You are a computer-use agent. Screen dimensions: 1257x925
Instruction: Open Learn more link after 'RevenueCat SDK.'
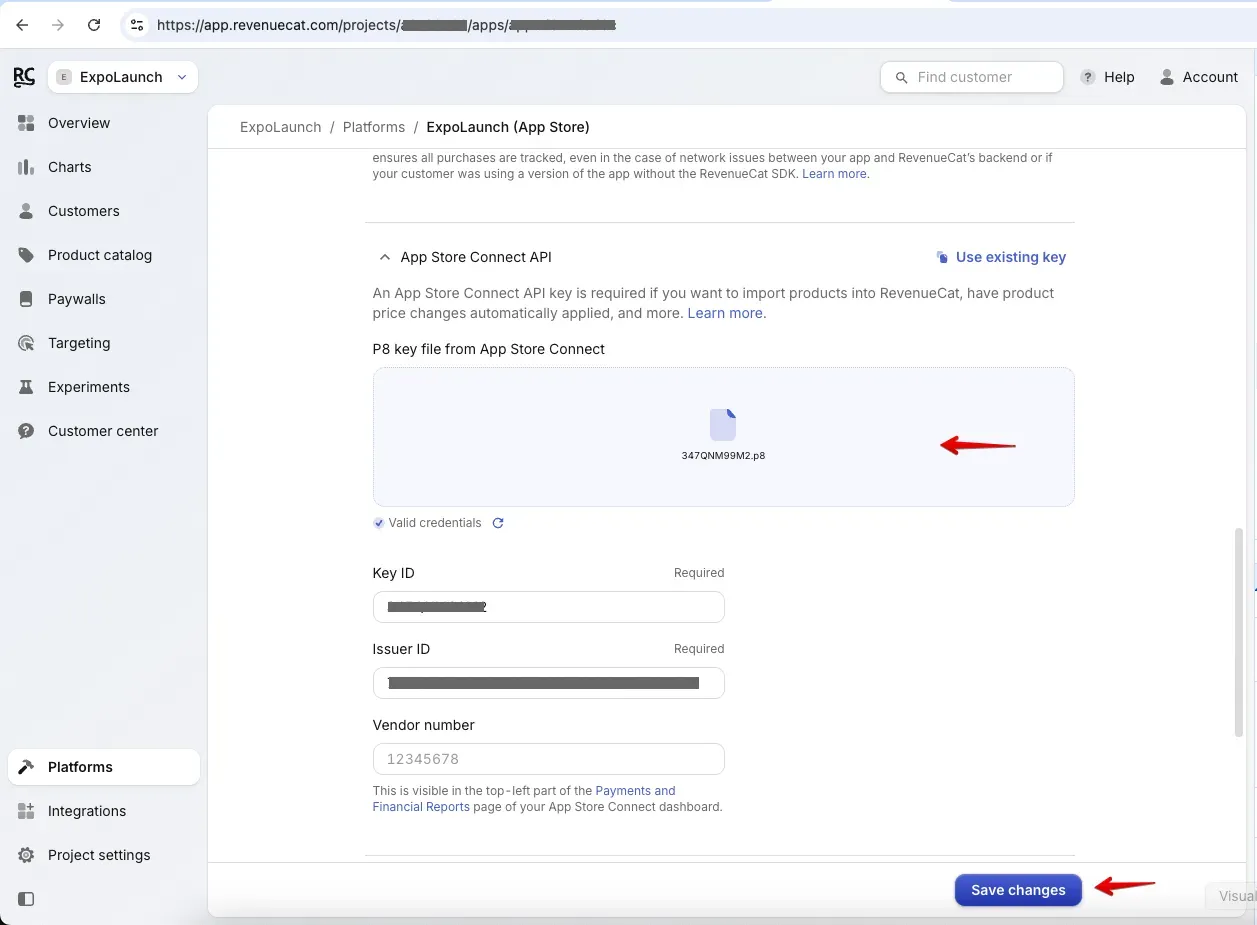(836, 174)
